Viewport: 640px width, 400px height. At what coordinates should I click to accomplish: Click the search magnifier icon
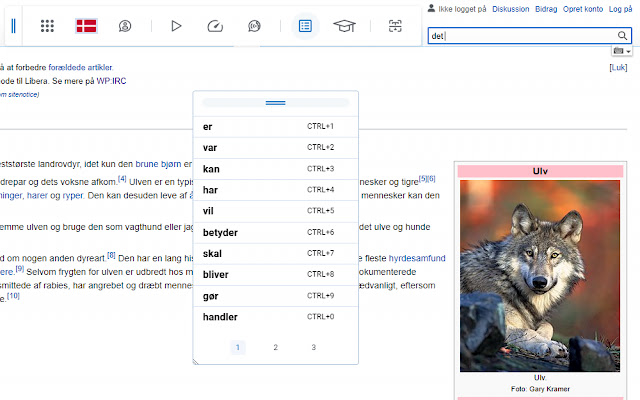622,36
